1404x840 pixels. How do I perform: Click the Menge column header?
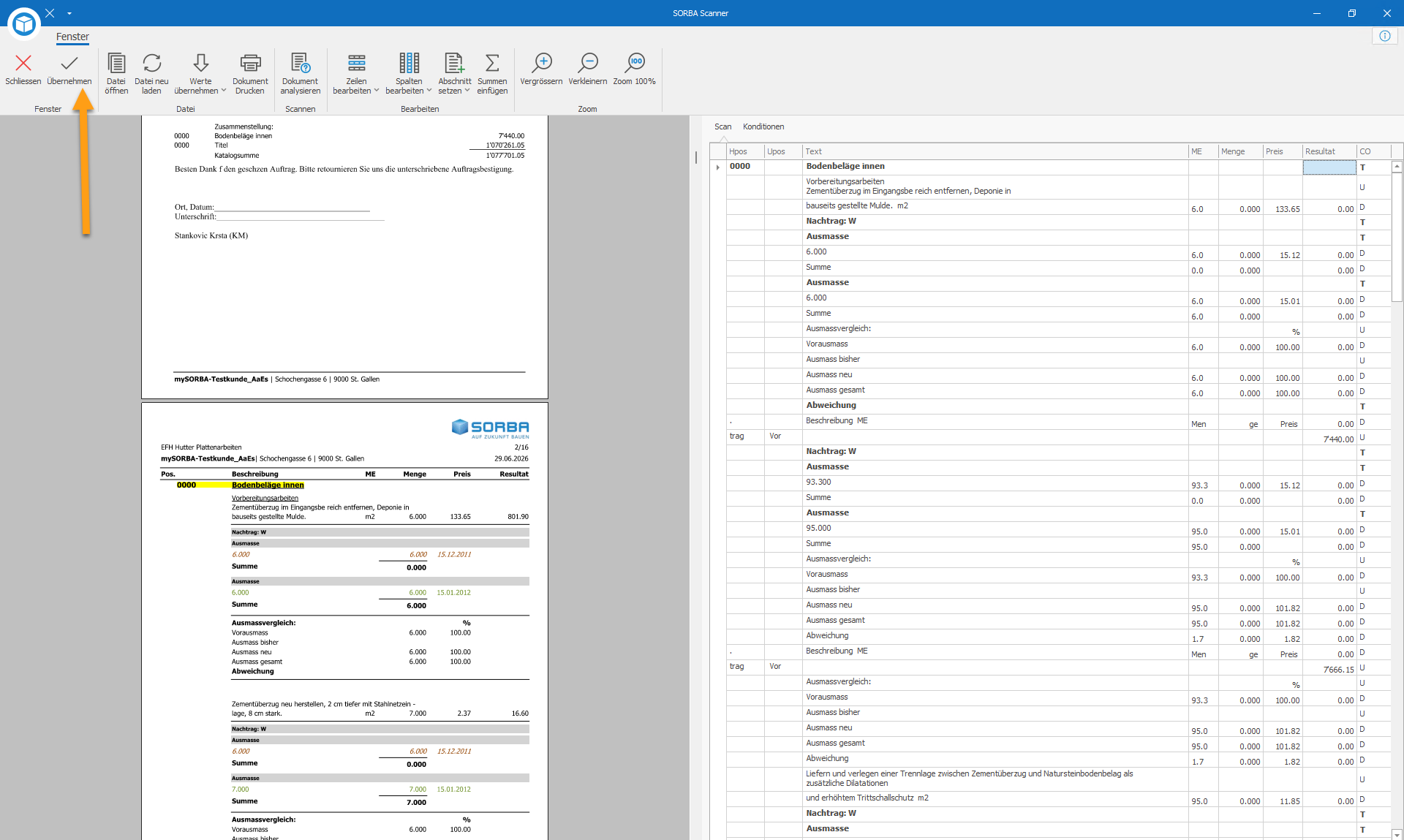1241,151
